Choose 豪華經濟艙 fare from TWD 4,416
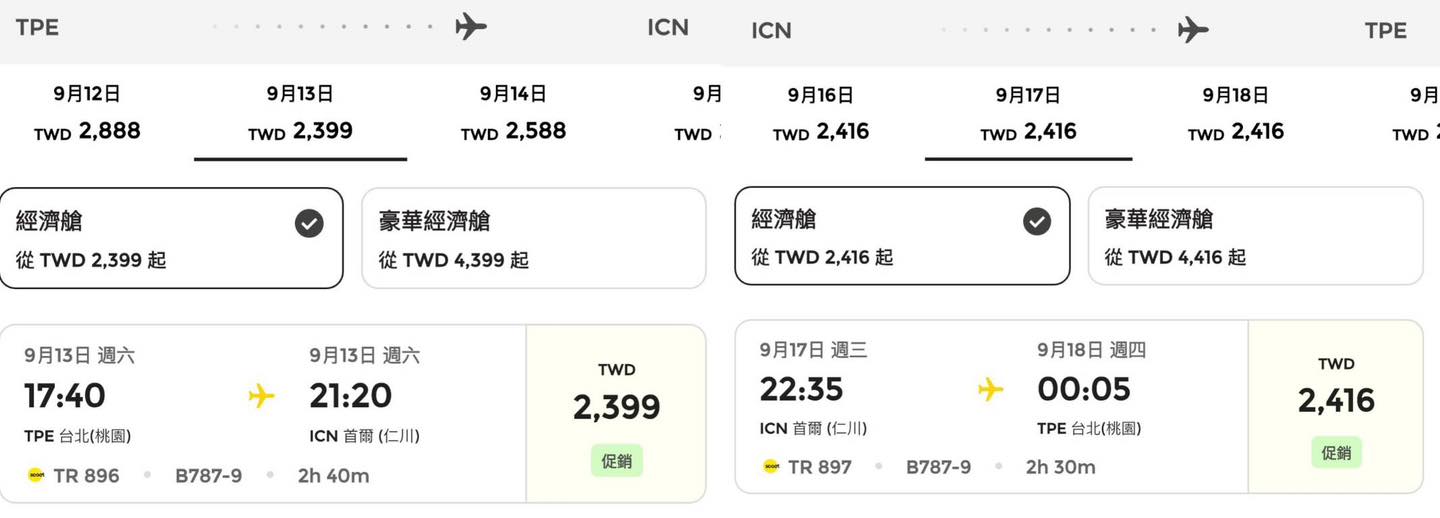Screen dimensions: 1440x518 coord(1255,236)
